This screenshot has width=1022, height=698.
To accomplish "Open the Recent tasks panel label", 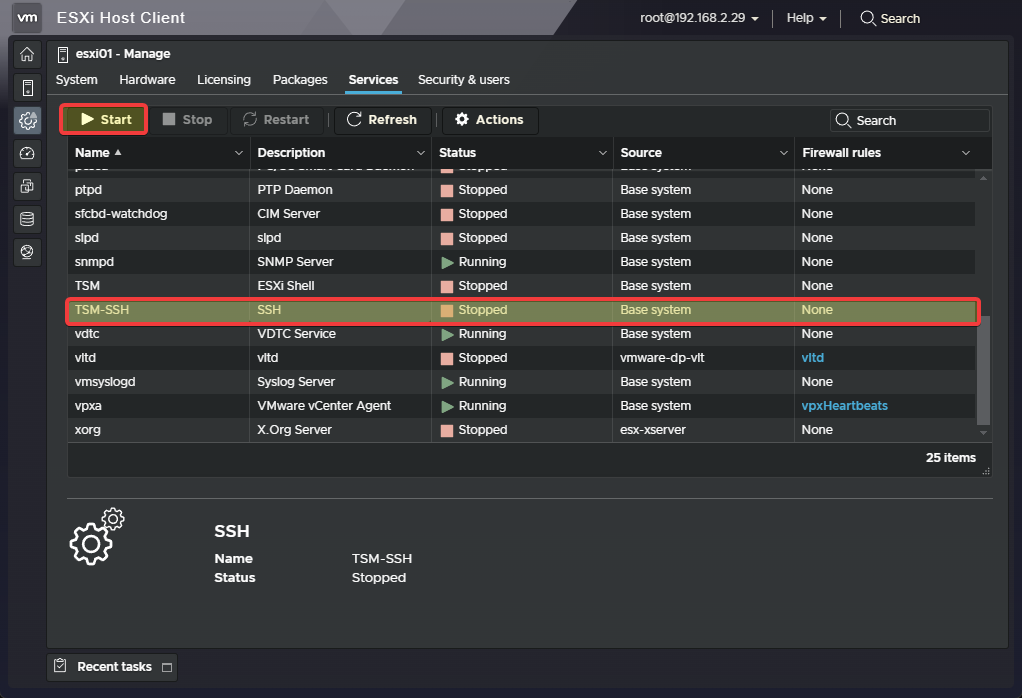I will [114, 667].
